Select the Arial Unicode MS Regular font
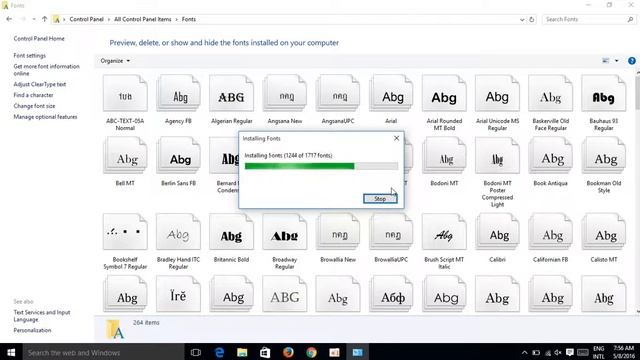The width and height of the screenshot is (640, 360). (x=497, y=93)
